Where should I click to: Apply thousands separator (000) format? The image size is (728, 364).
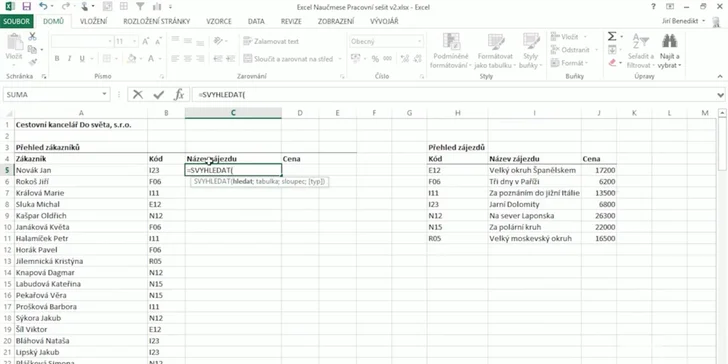tap(387, 58)
